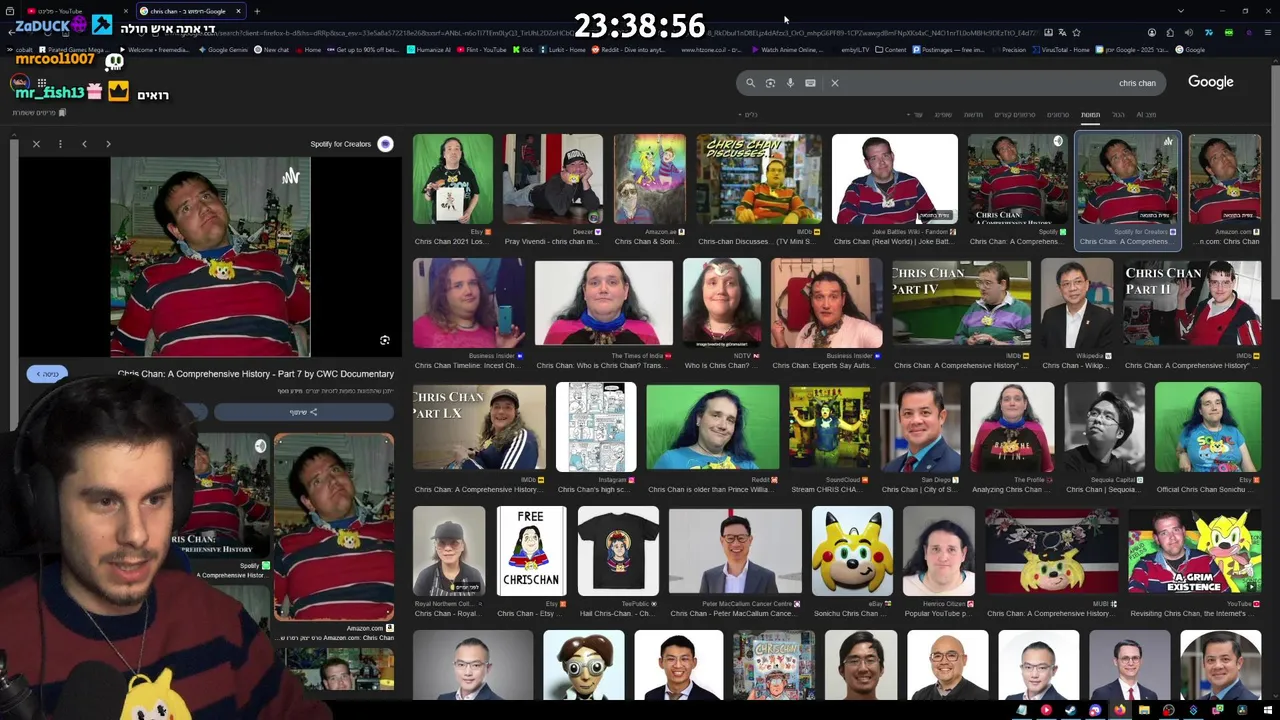Open a new browser tab with plus button

[257, 11]
